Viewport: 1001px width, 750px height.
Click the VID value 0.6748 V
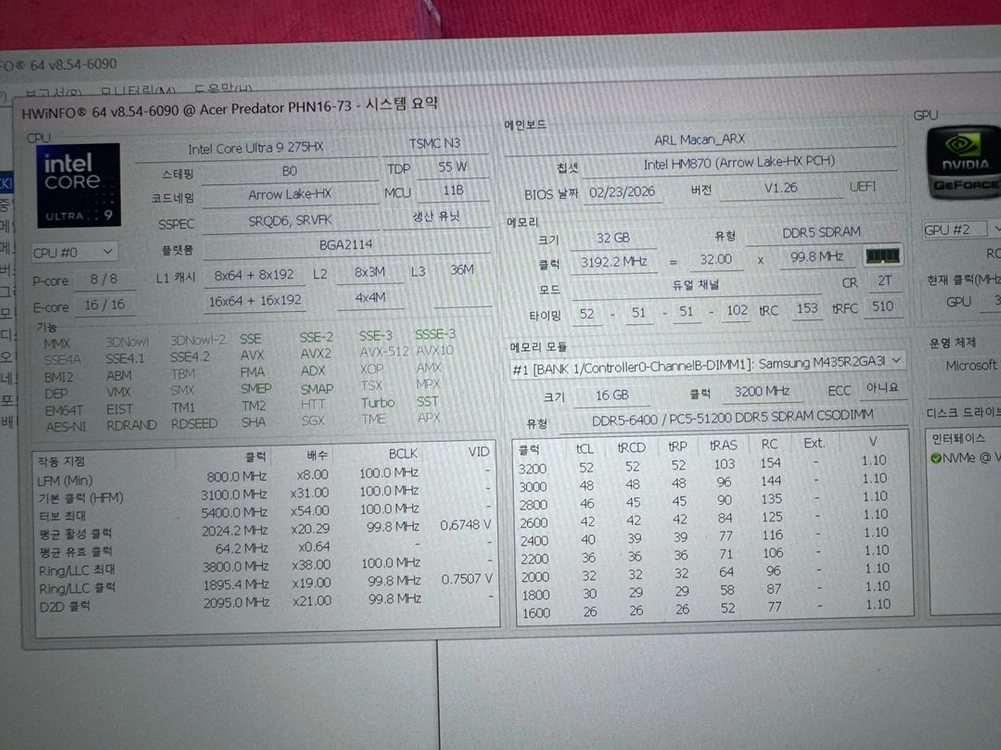(x=465, y=525)
